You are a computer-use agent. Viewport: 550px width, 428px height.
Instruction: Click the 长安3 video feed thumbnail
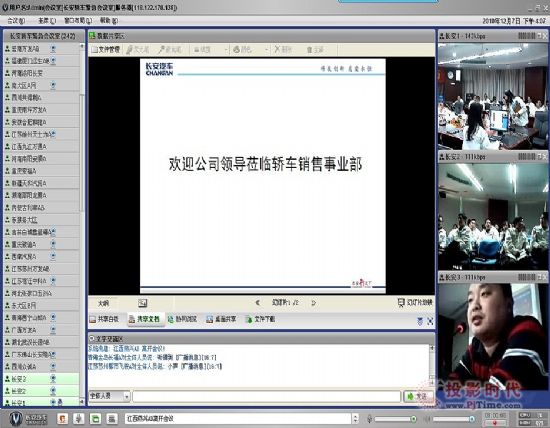coord(492,337)
